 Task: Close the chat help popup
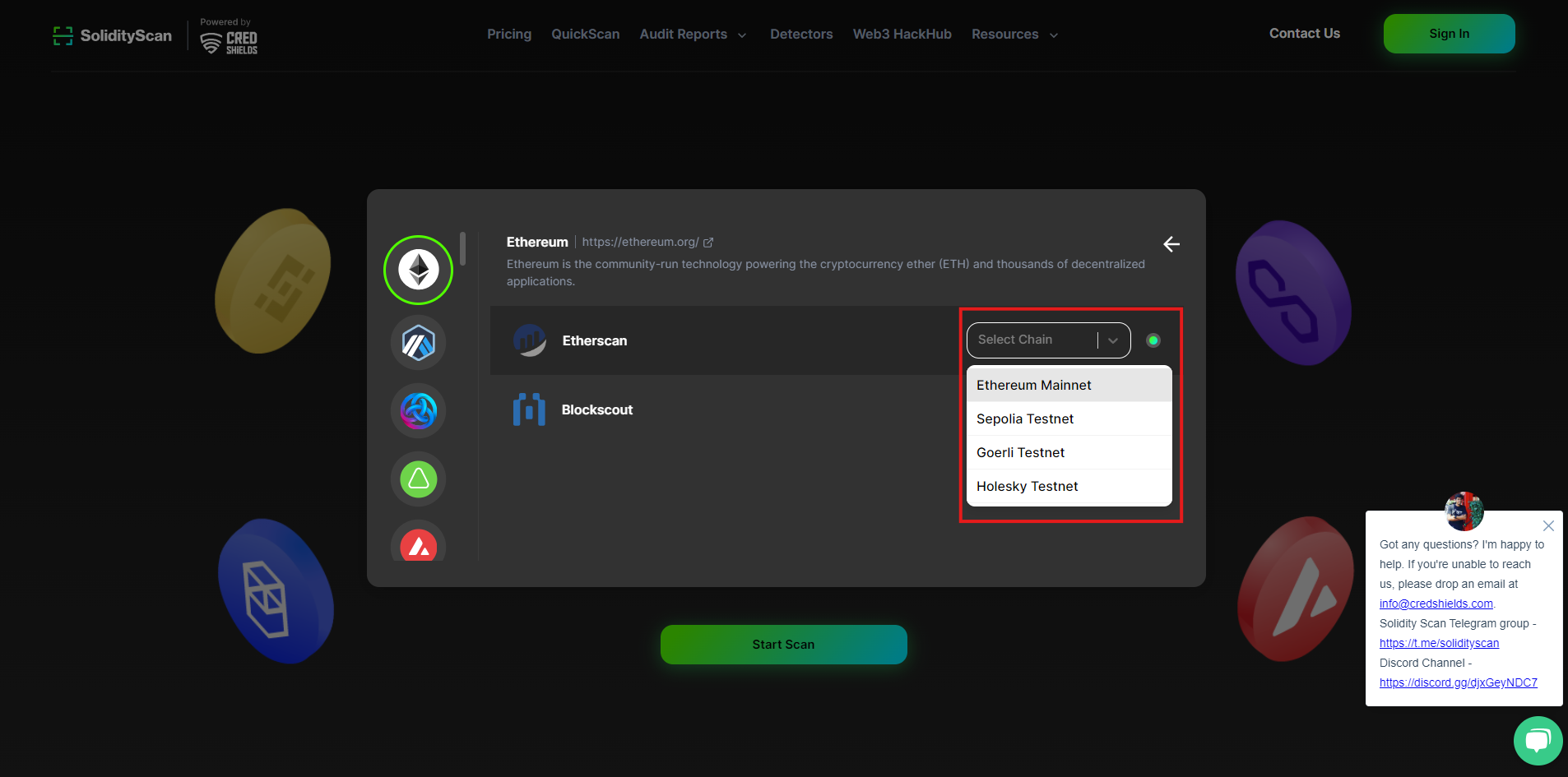(1548, 525)
